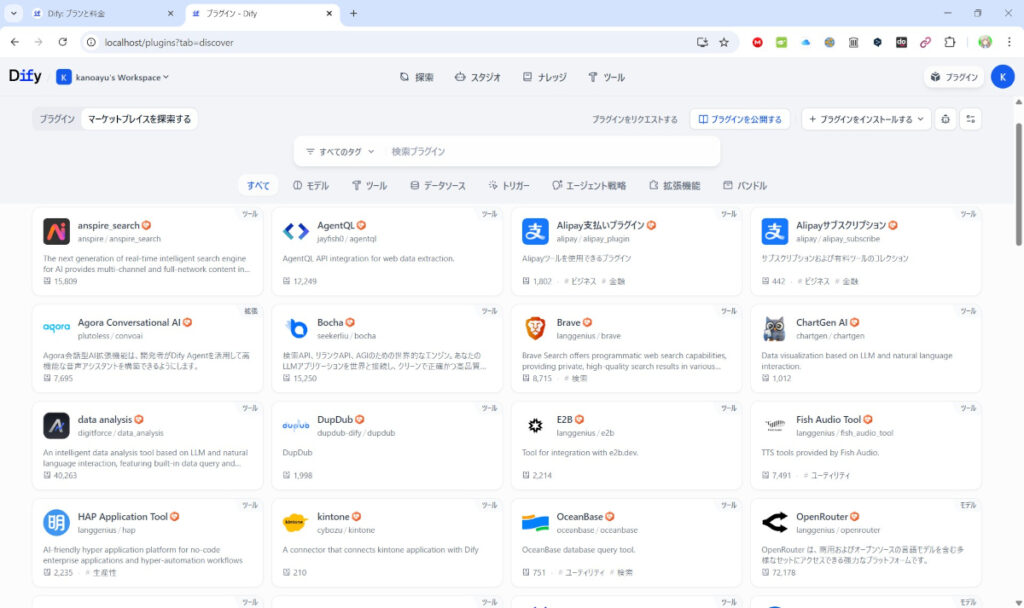Open Chrome extensions puzzle icon
The width and height of the screenshot is (1024, 608).
pyautogui.click(x=950, y=42)
